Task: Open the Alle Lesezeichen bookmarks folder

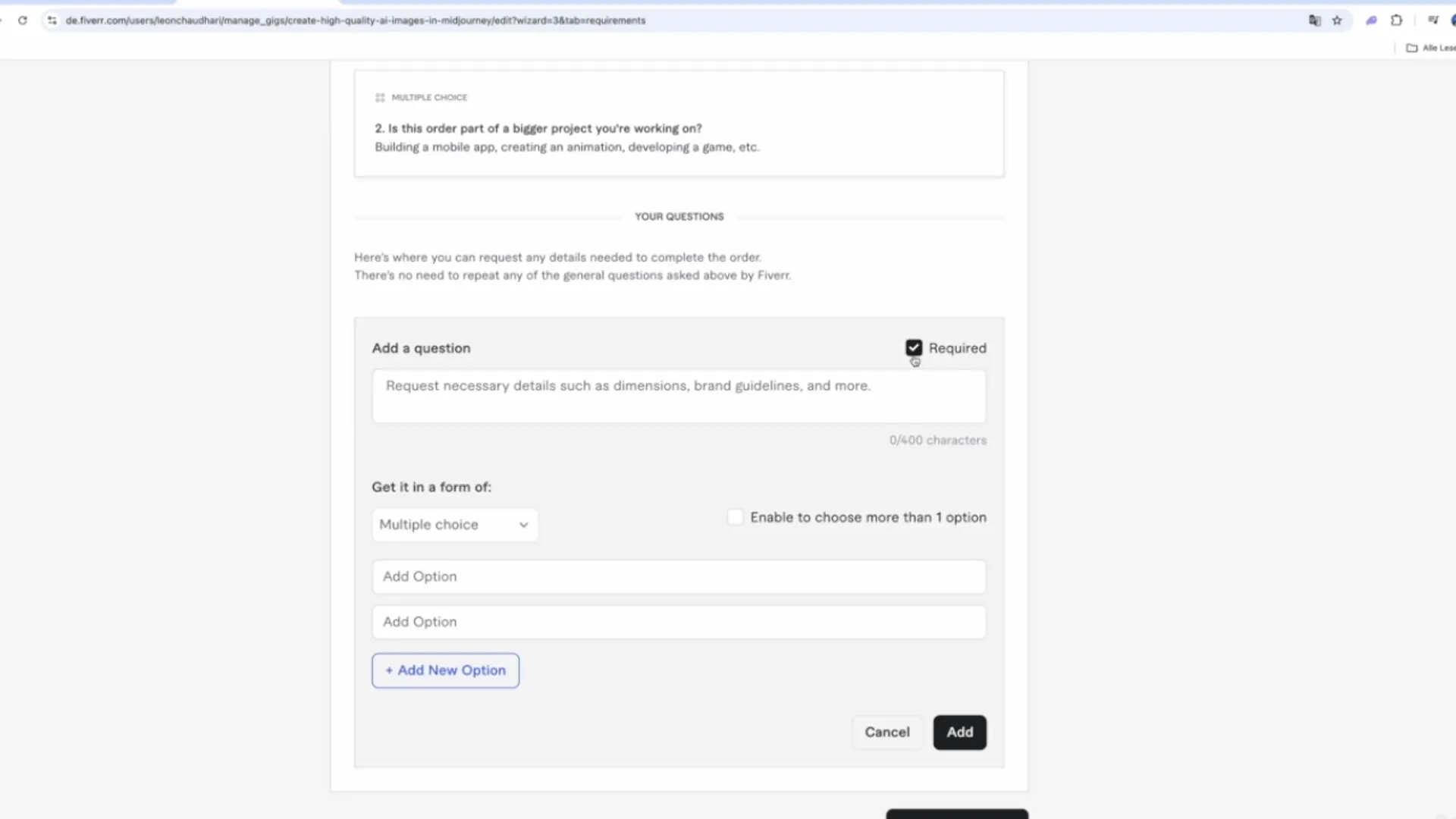Action: click(x=1430, y=48)
